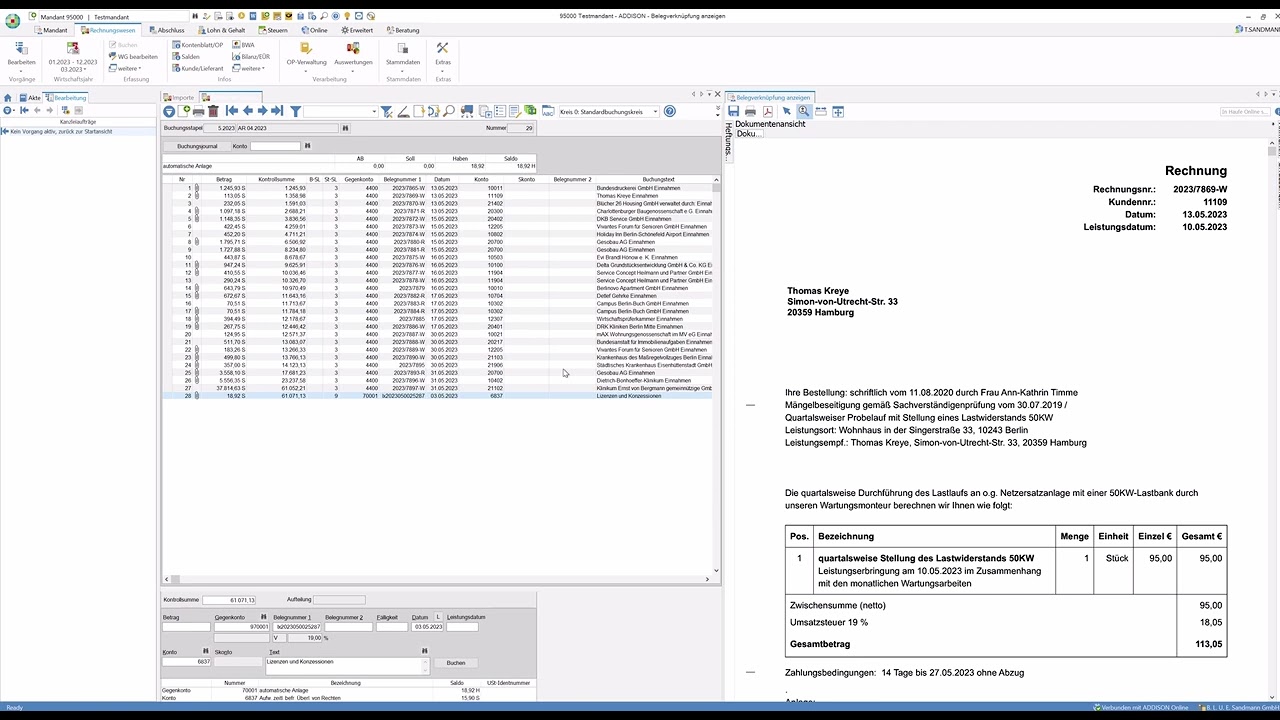Screen dimensions: 1280x720
Task: Switch to the Importe tab
Action: (x=180, y=98)
